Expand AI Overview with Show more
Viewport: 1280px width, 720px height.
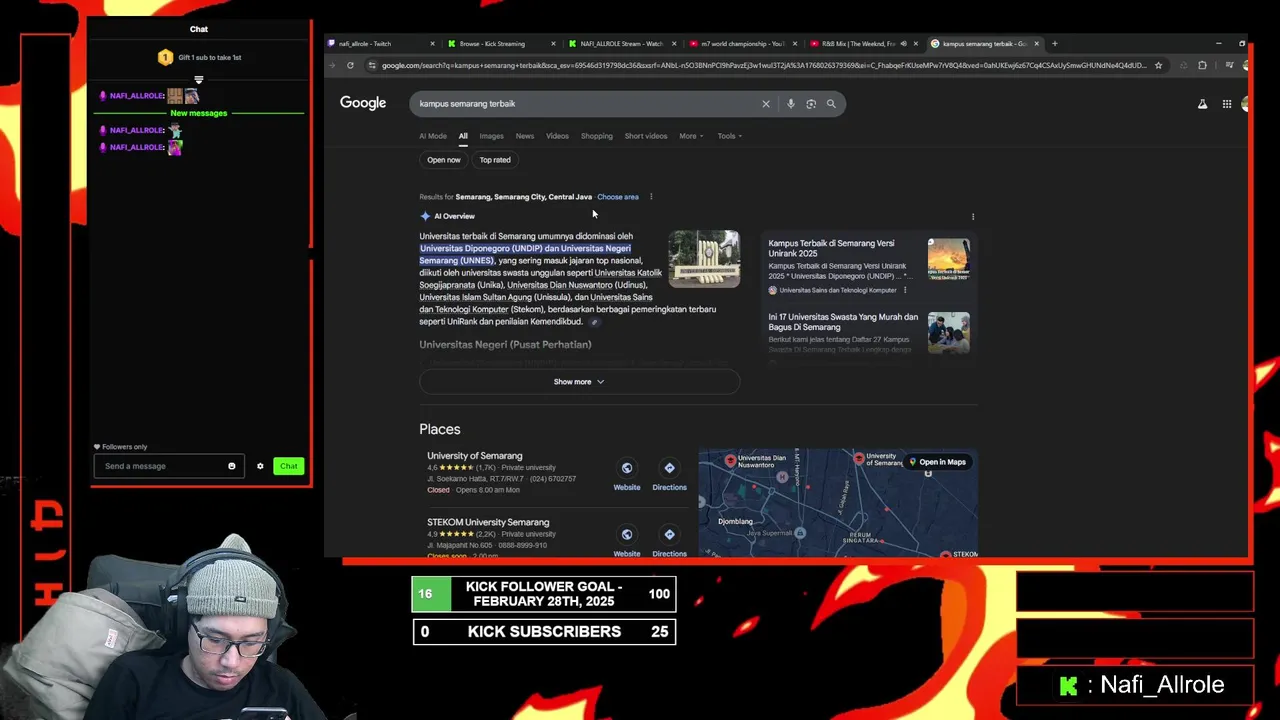coord(579,382)
